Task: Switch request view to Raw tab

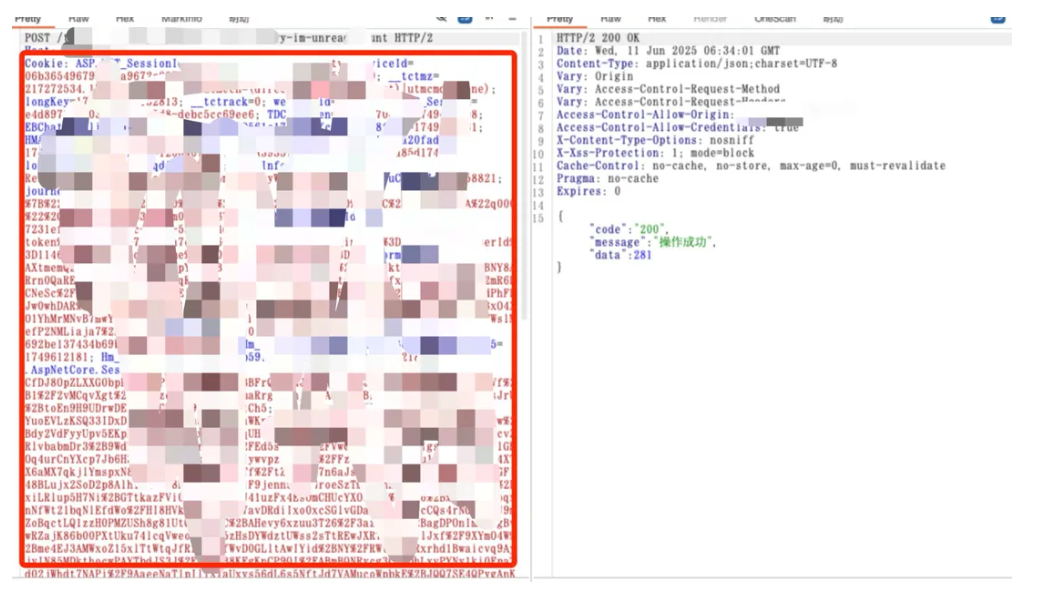Action: point(78,18)
